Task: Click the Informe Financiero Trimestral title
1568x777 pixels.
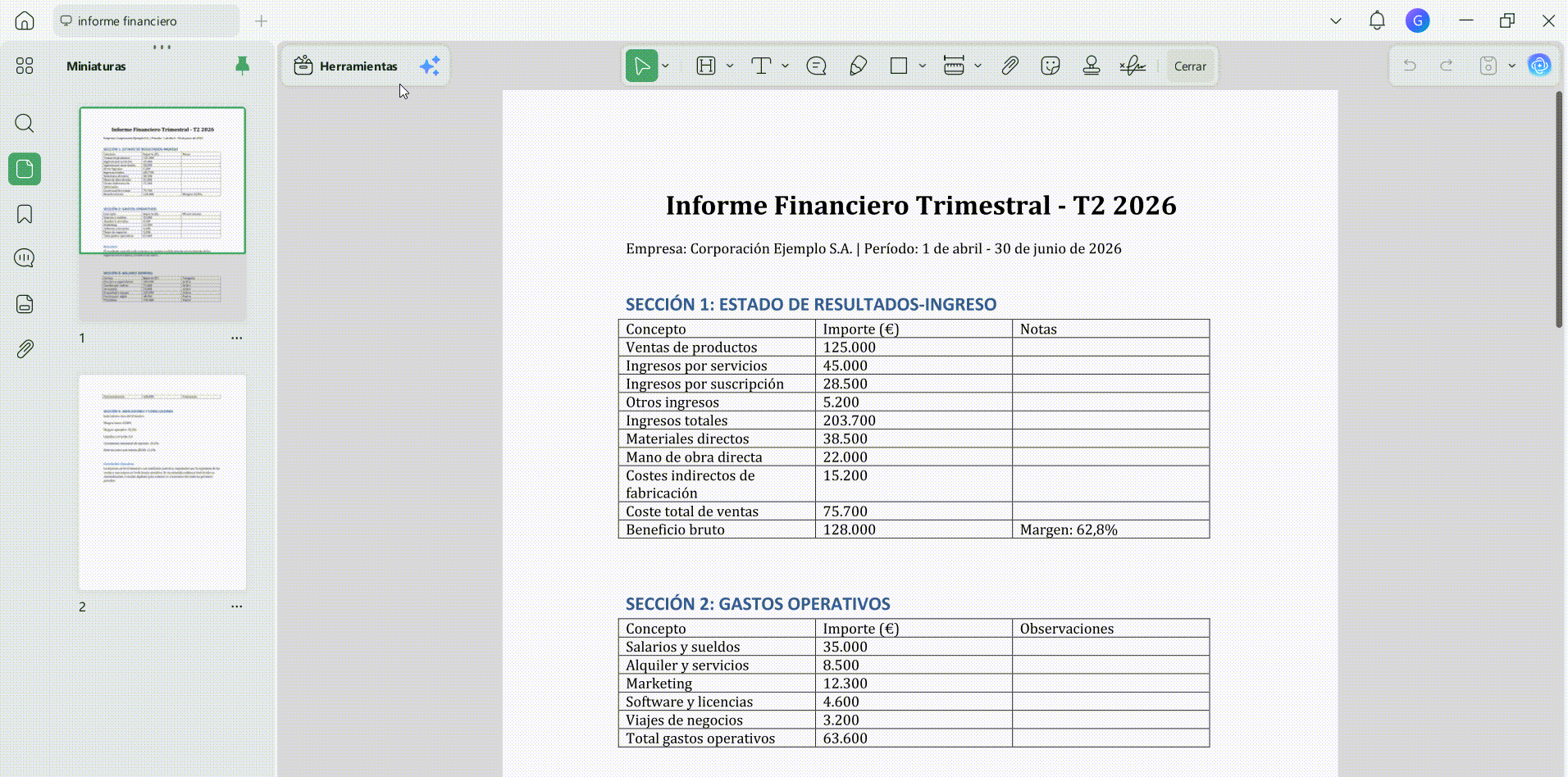Action: [921, 205]
